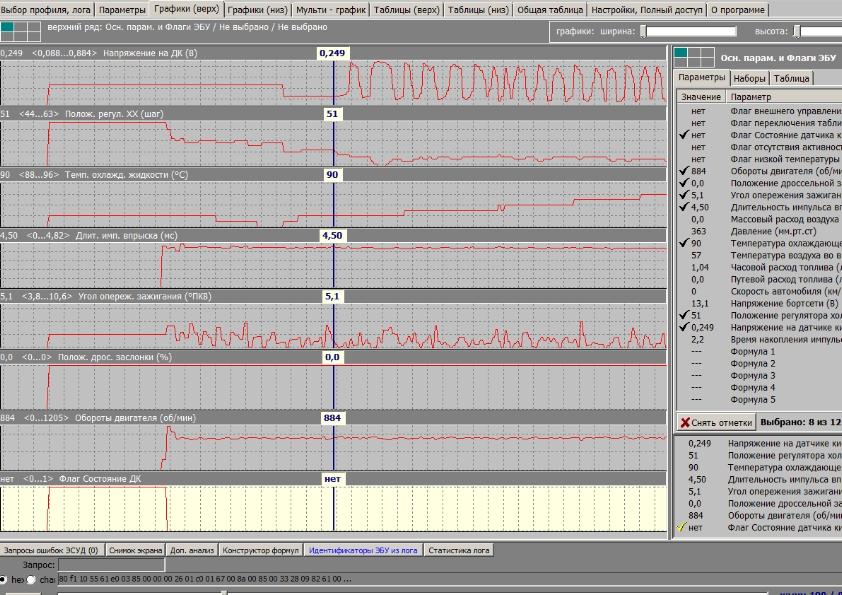
Task: Show the 'О программе' tab
Action: 738,10
